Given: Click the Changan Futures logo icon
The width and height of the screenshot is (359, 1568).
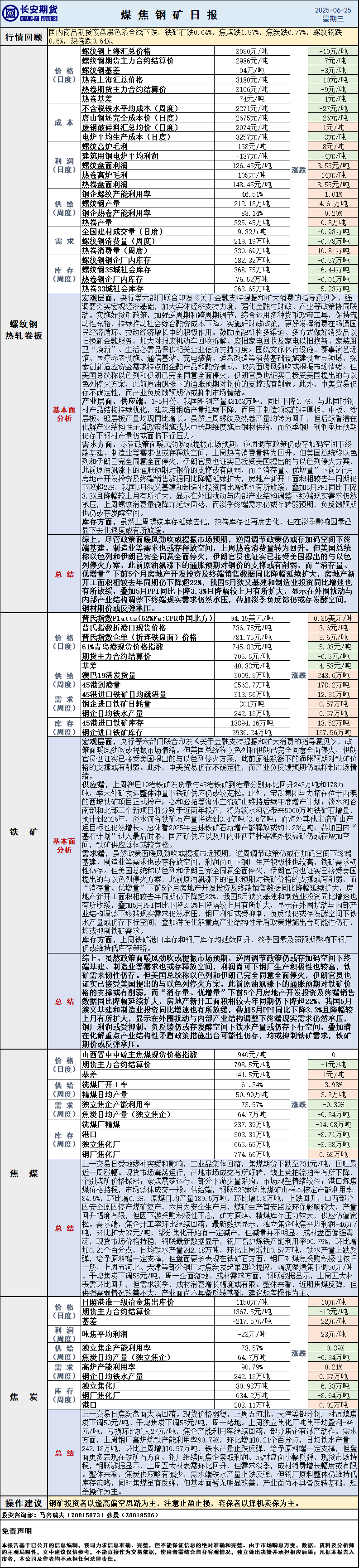Looking at the screenshot, I should 10,13.
